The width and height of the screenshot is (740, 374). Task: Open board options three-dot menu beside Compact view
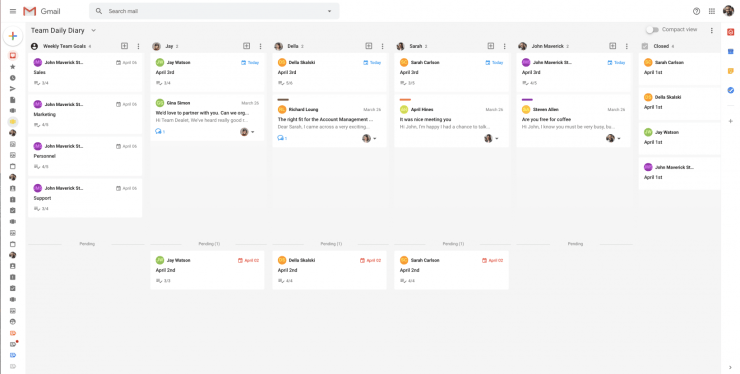[x=712, y=30]
